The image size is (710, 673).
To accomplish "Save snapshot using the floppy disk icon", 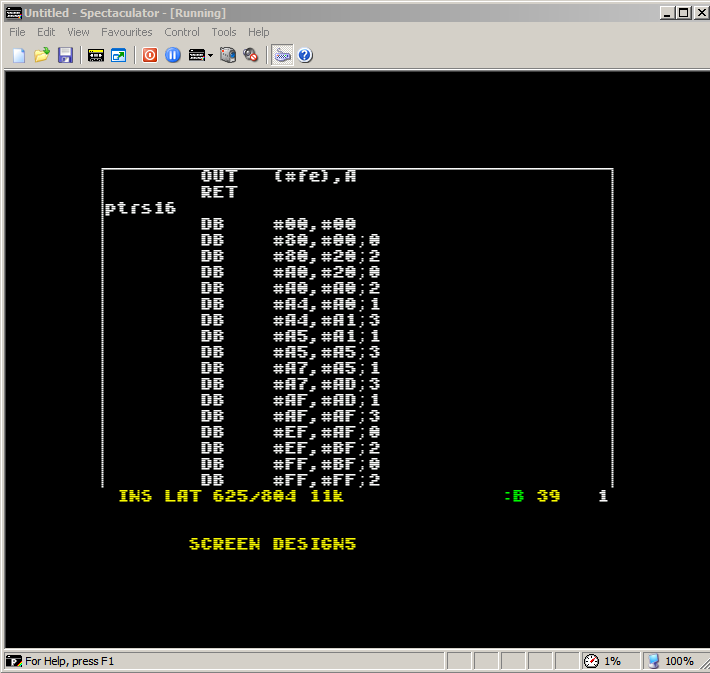I will (66, 55).
